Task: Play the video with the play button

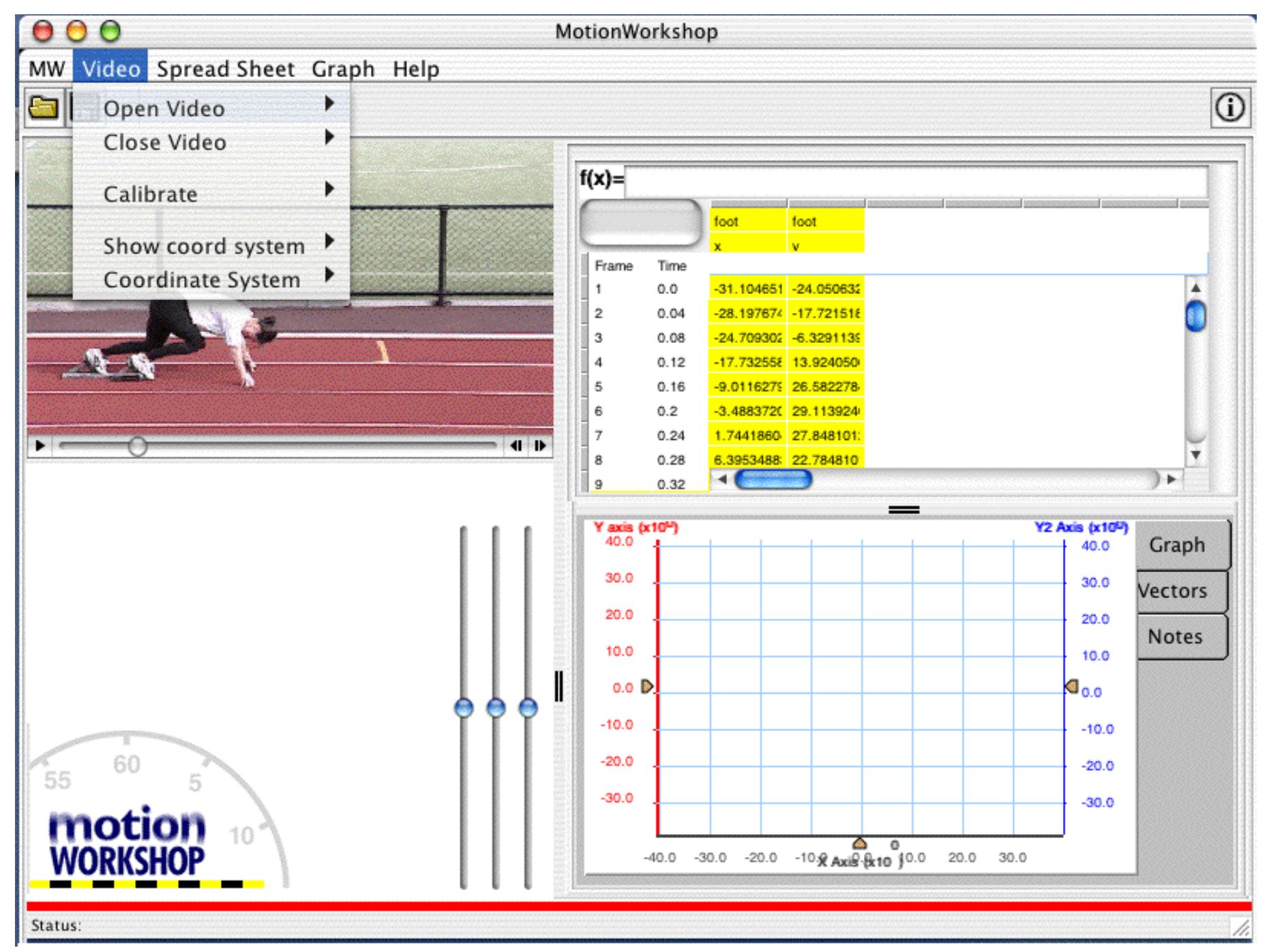Action: (x=40, y=446)
